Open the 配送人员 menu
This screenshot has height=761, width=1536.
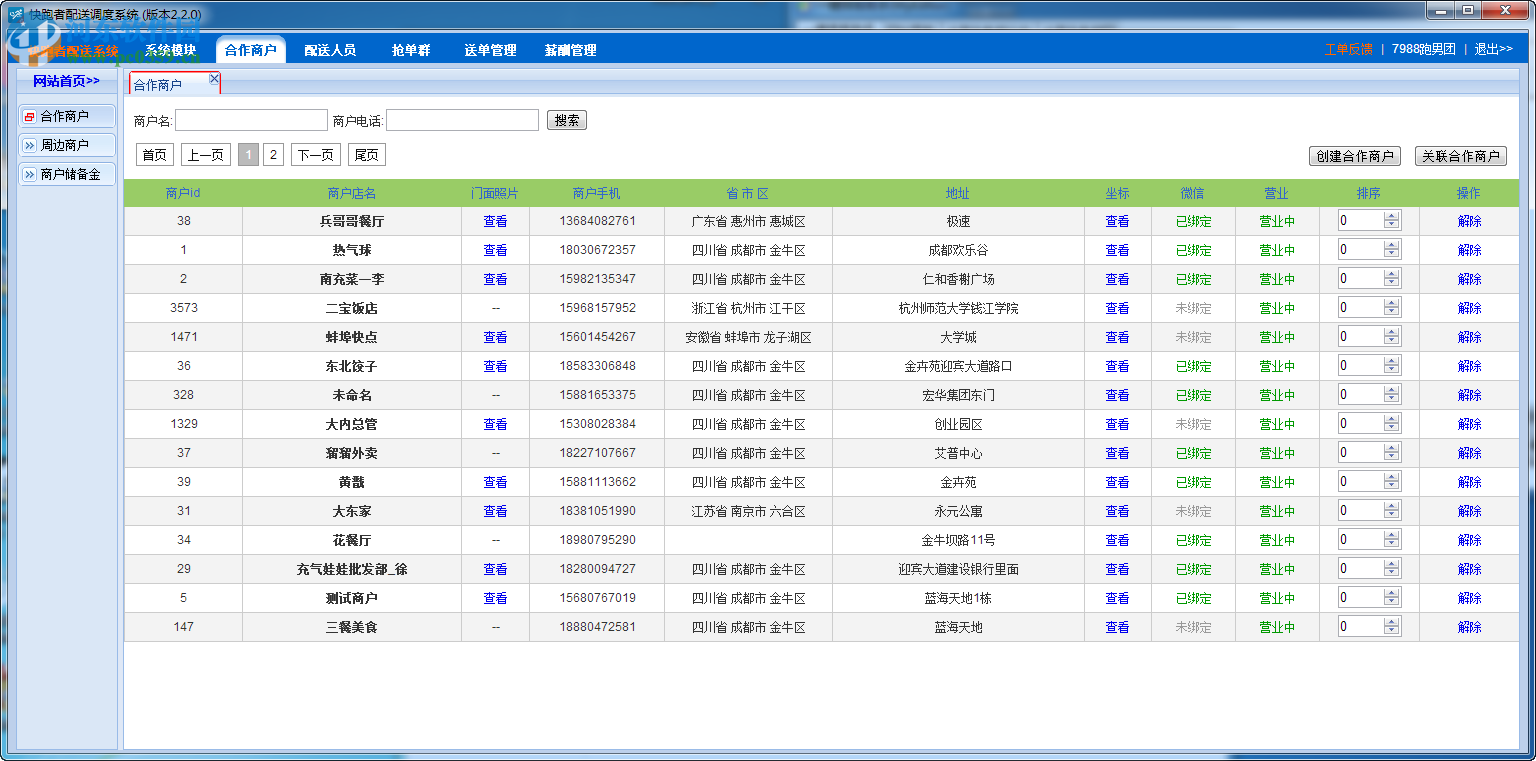click(x=330, y=50)
